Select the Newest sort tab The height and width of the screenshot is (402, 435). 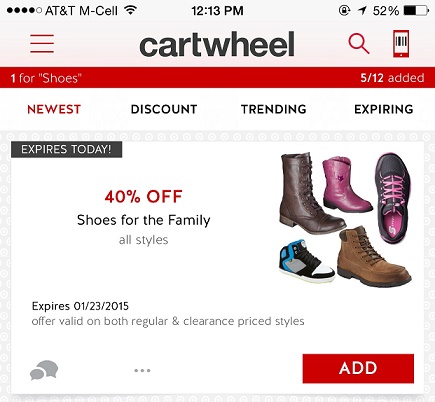(54, 109)
